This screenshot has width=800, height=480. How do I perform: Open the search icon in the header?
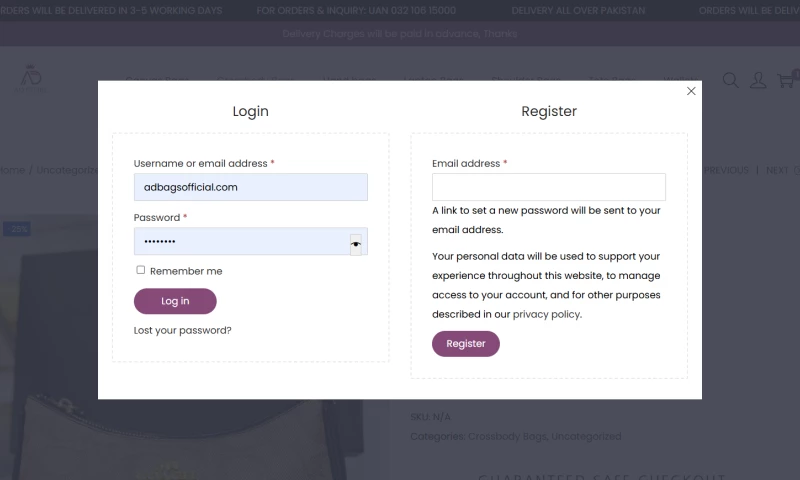(x=730, y=80)
